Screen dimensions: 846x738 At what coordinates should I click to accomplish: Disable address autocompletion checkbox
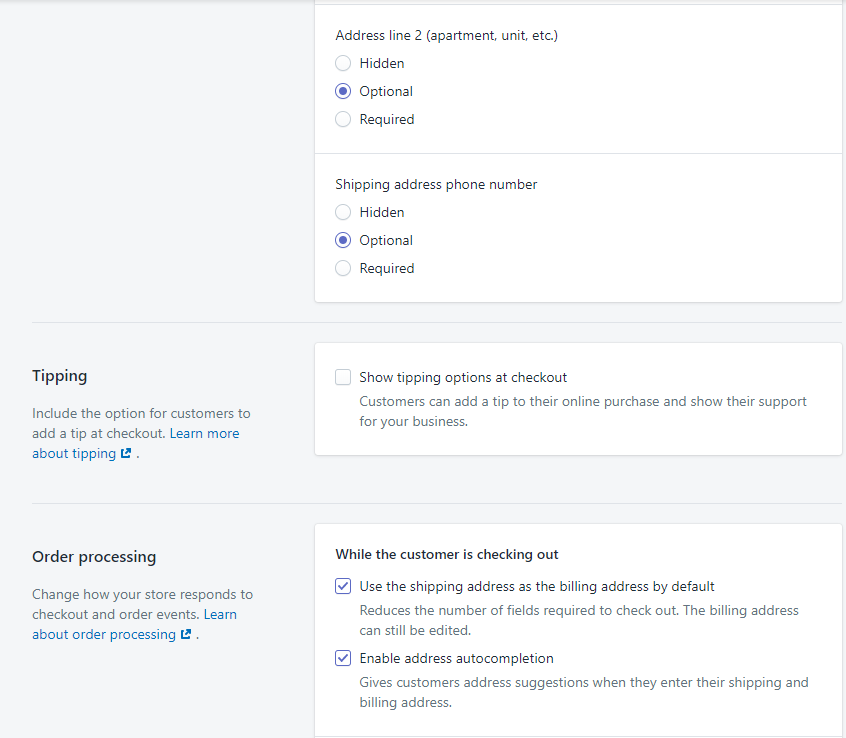click(343, 658)
